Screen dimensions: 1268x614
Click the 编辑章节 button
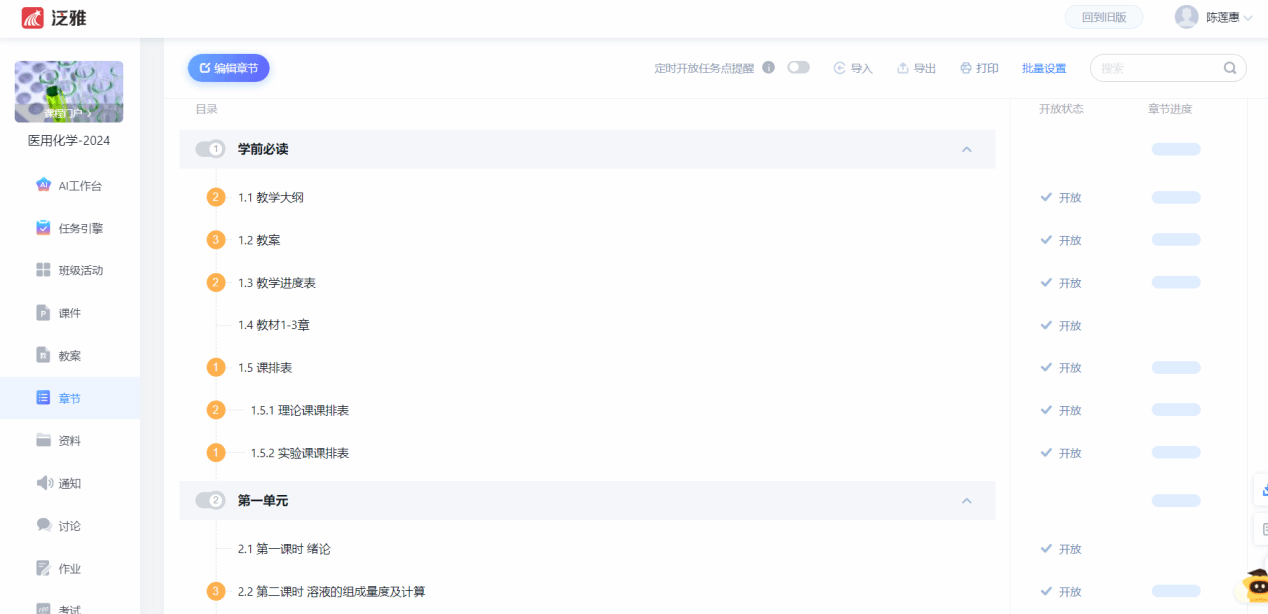pyautogui.click(x=229, y=68)
